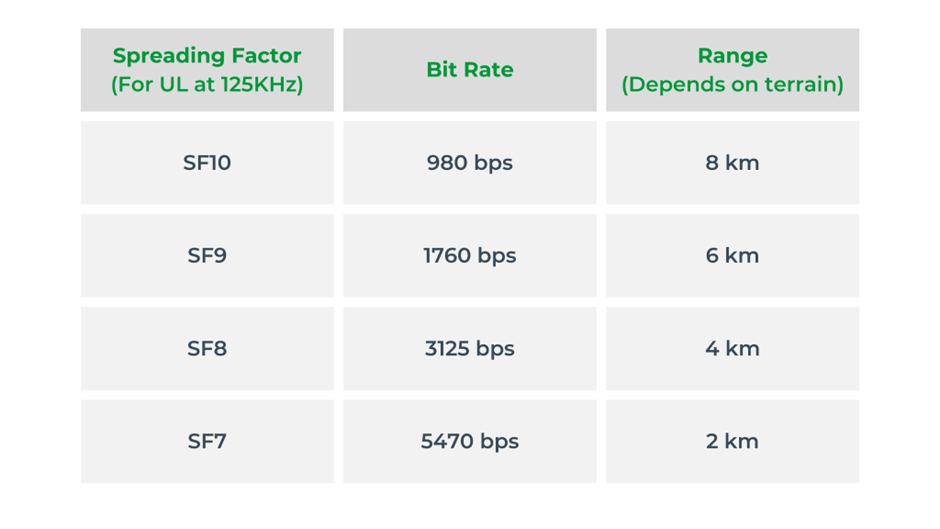
Task: Click the '(For UL at 125KHz)' subtitle
Action: click(x=207, y=84)
